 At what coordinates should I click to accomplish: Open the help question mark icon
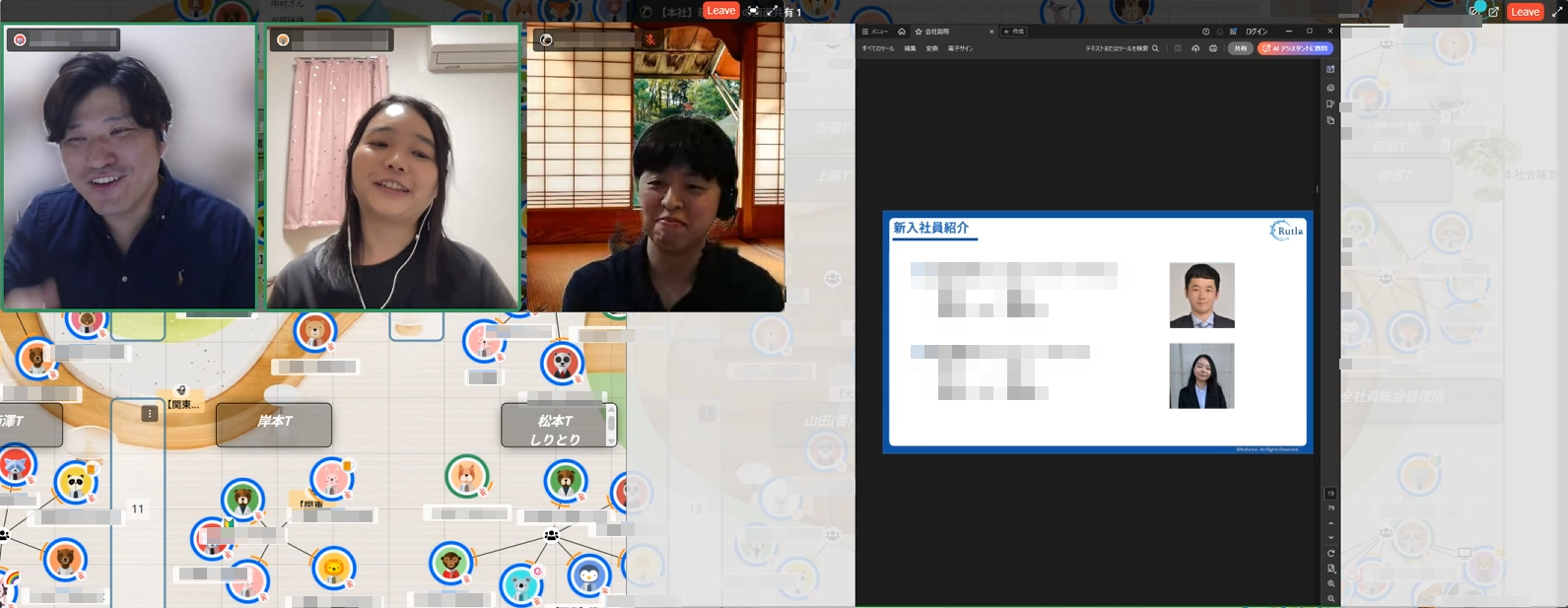point(1205,32)
